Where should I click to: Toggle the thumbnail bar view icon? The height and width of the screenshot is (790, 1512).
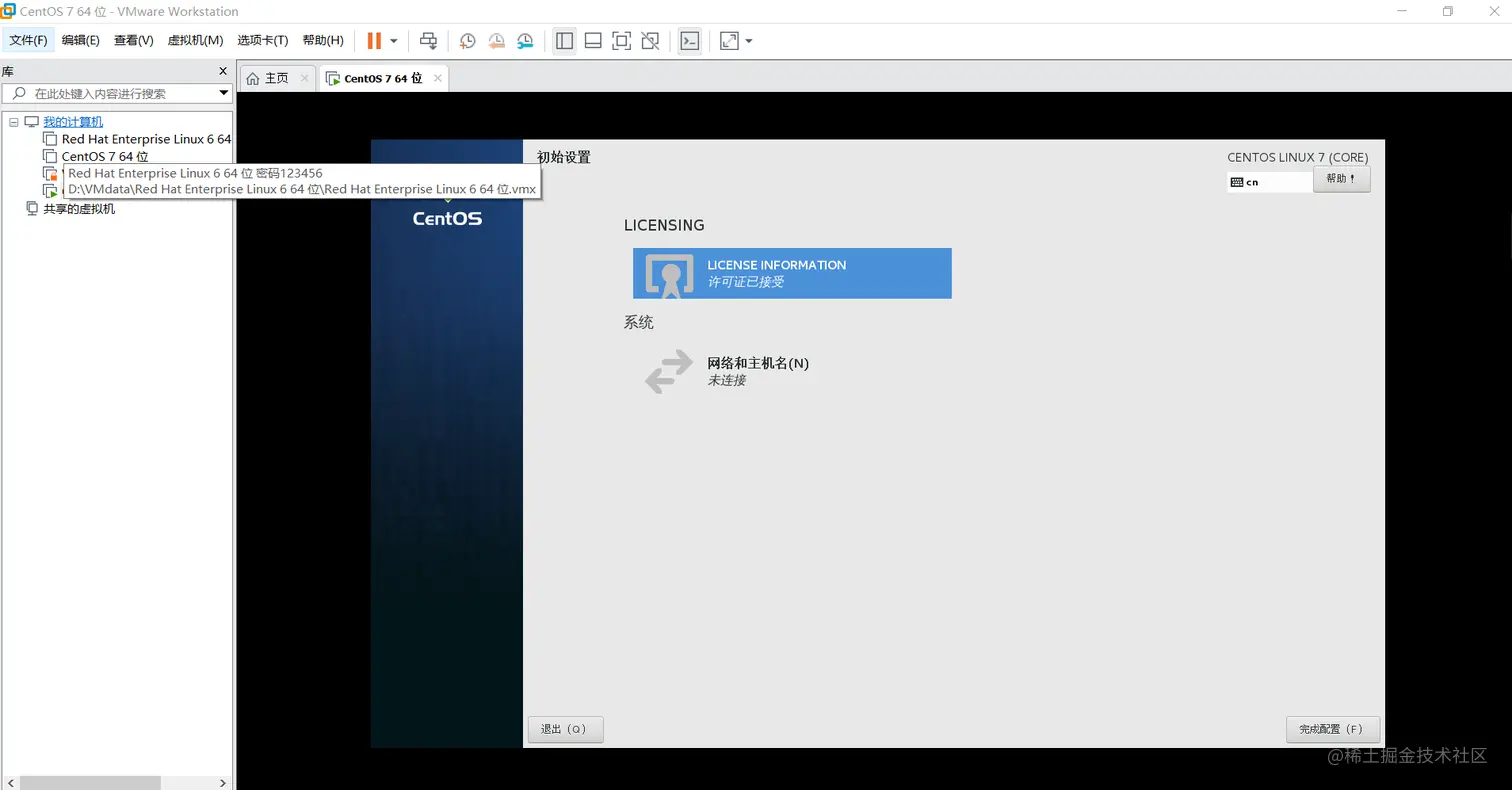tap(593, 41)
